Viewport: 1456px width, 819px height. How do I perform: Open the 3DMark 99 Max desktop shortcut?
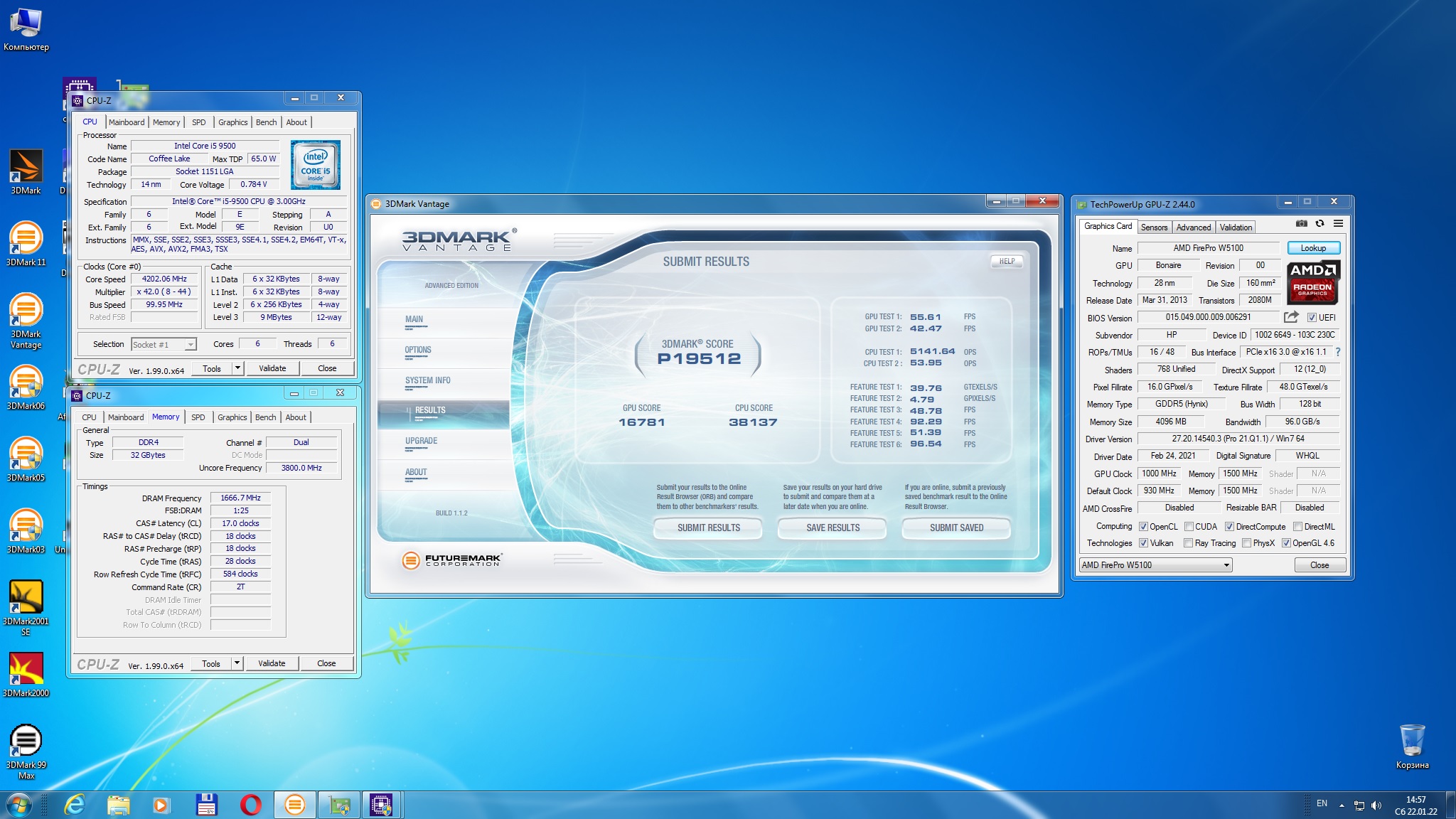click(x=26, y=751)
